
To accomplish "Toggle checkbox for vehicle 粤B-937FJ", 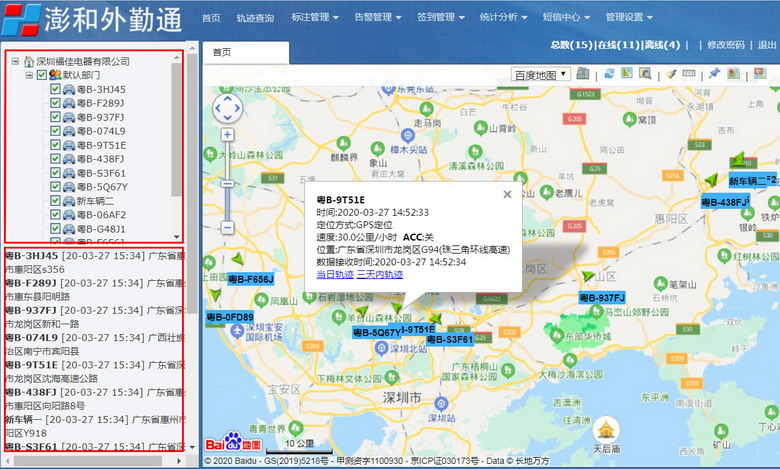I will click(55, 117).
